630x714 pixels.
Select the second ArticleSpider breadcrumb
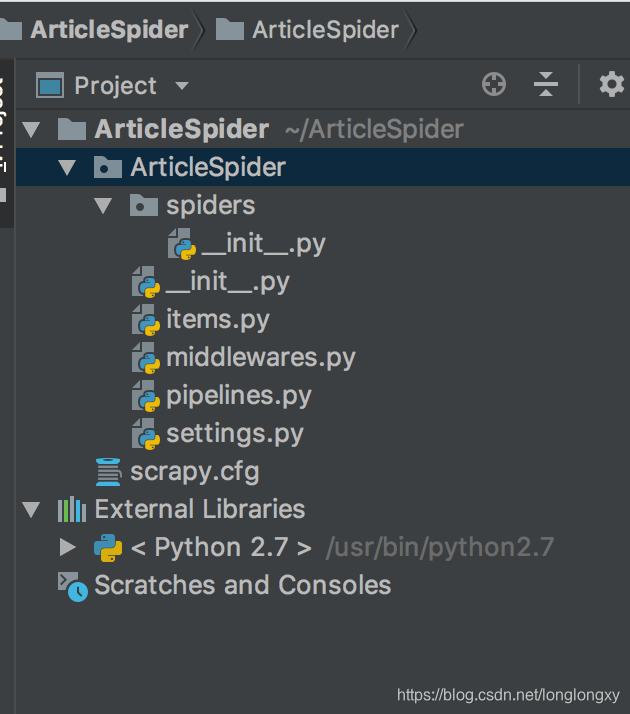point(325,30)
